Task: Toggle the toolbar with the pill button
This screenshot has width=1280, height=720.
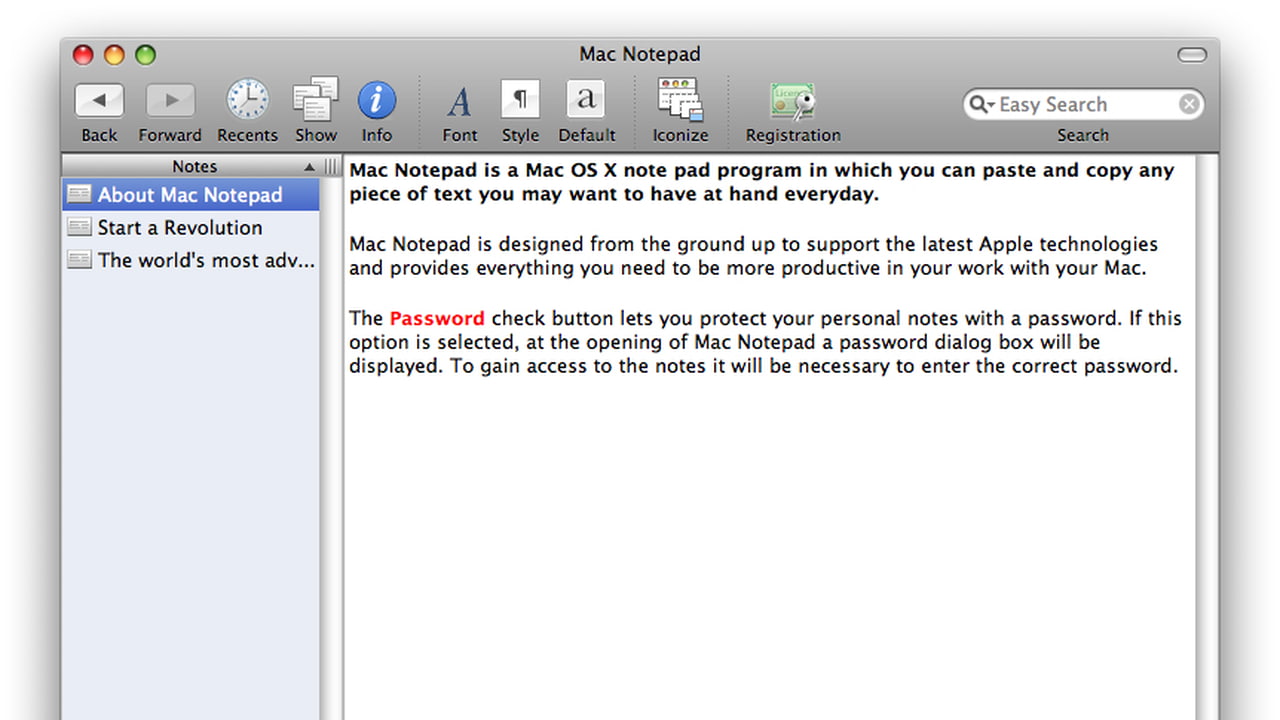Action: tap(1192, 55)
